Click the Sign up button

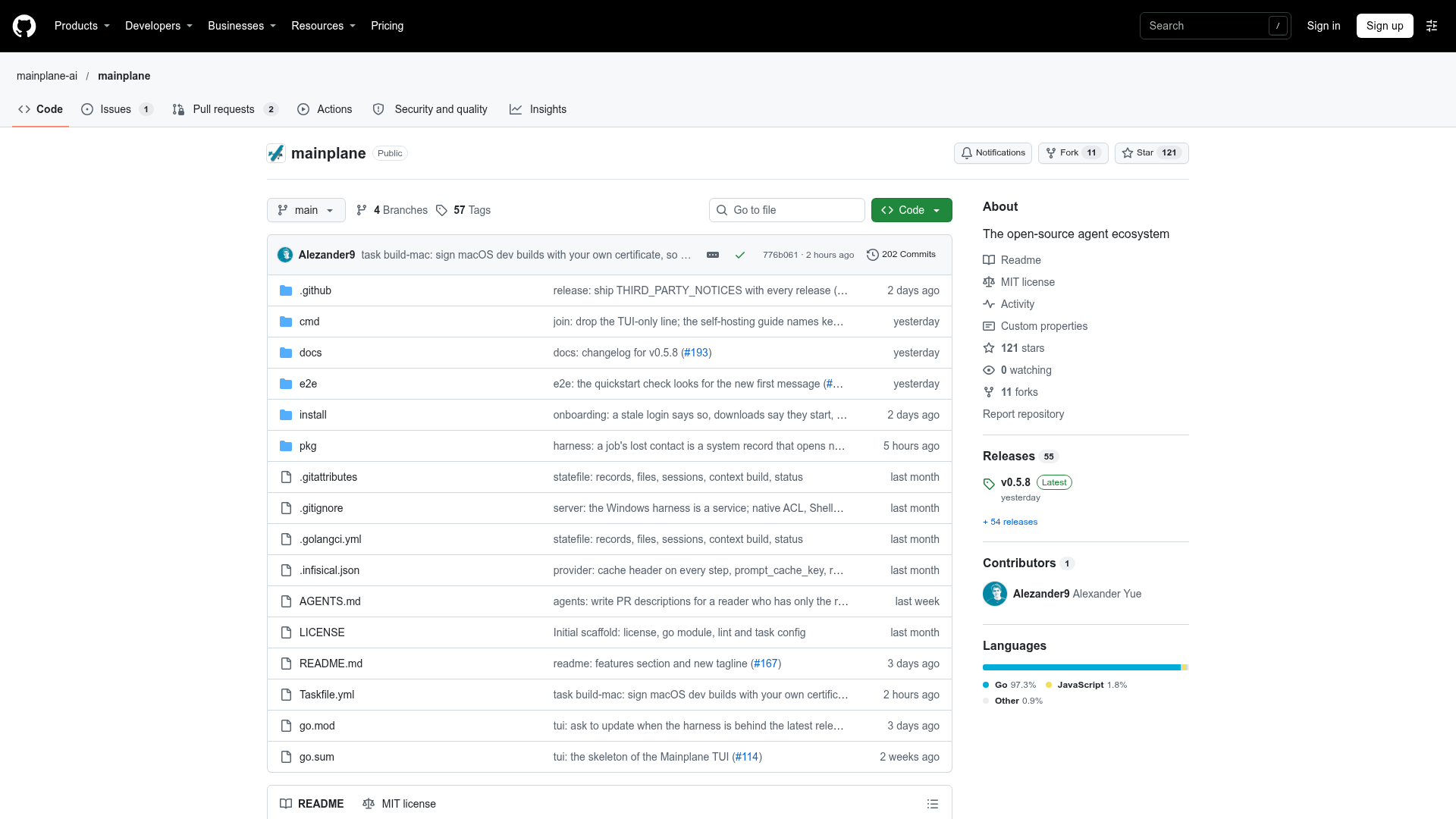click(1385, 26)
